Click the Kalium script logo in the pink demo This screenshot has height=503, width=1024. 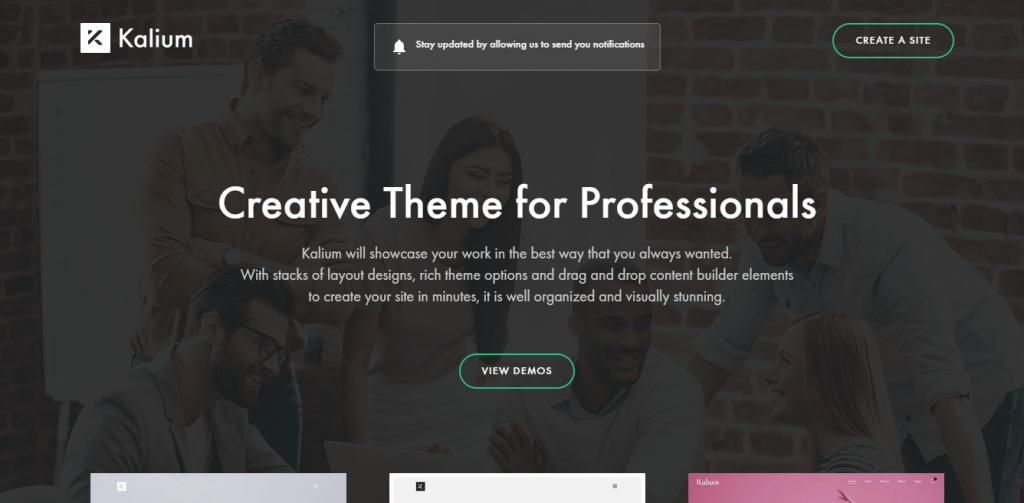point(708,482)
